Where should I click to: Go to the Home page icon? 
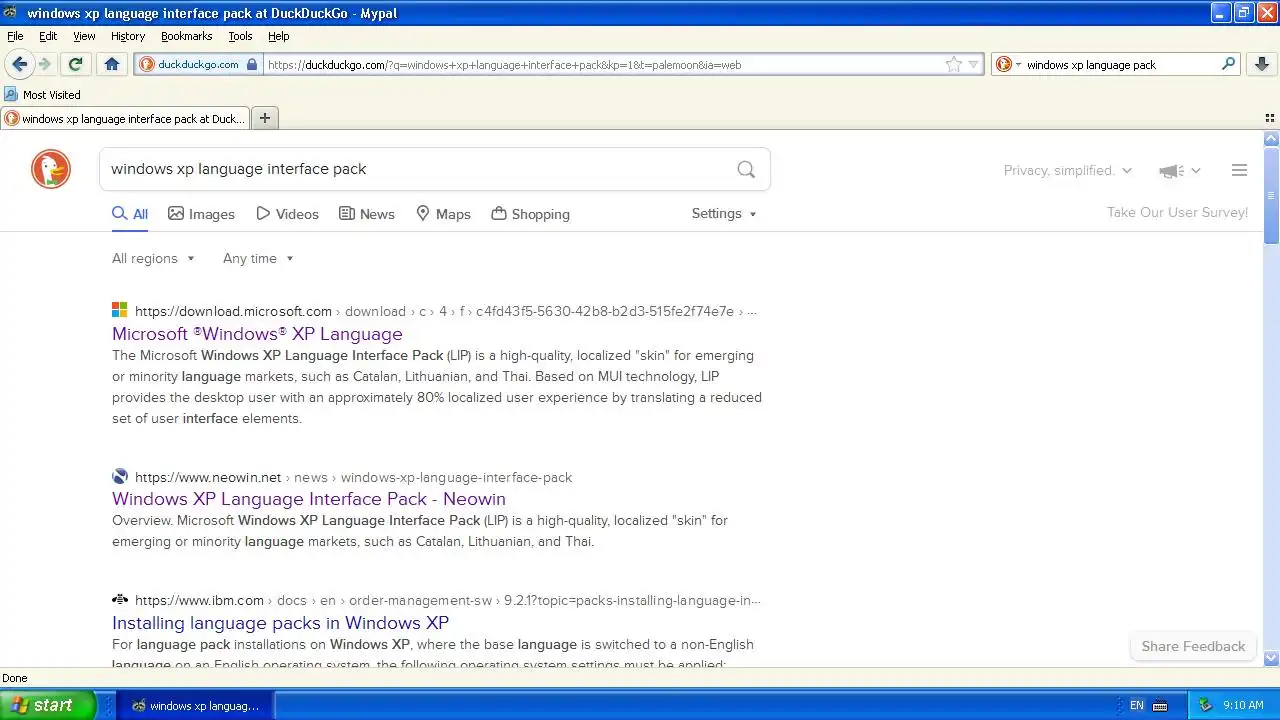[x=112, y=64]
